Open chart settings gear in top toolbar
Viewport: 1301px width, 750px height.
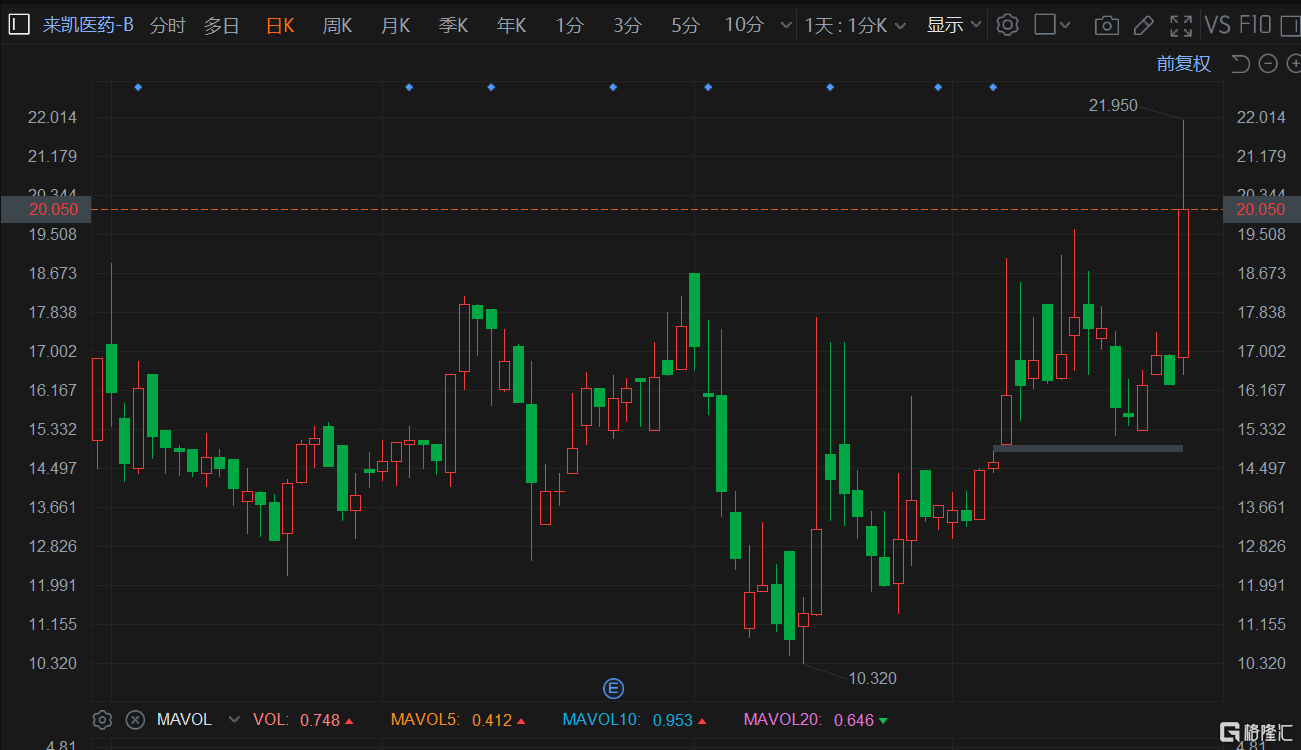[x=1008, y=25]
